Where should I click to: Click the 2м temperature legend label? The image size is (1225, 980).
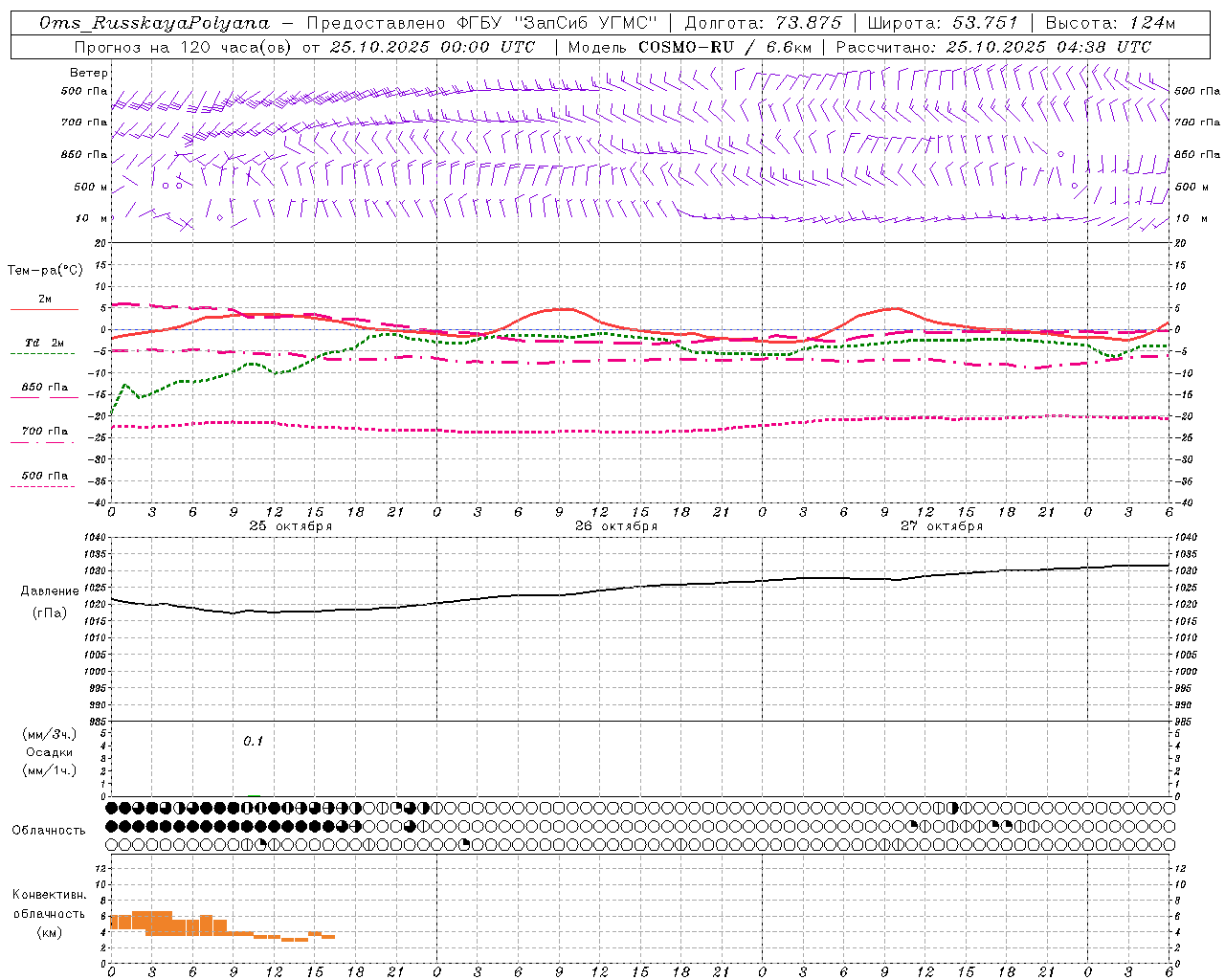(x=45, y=300)
